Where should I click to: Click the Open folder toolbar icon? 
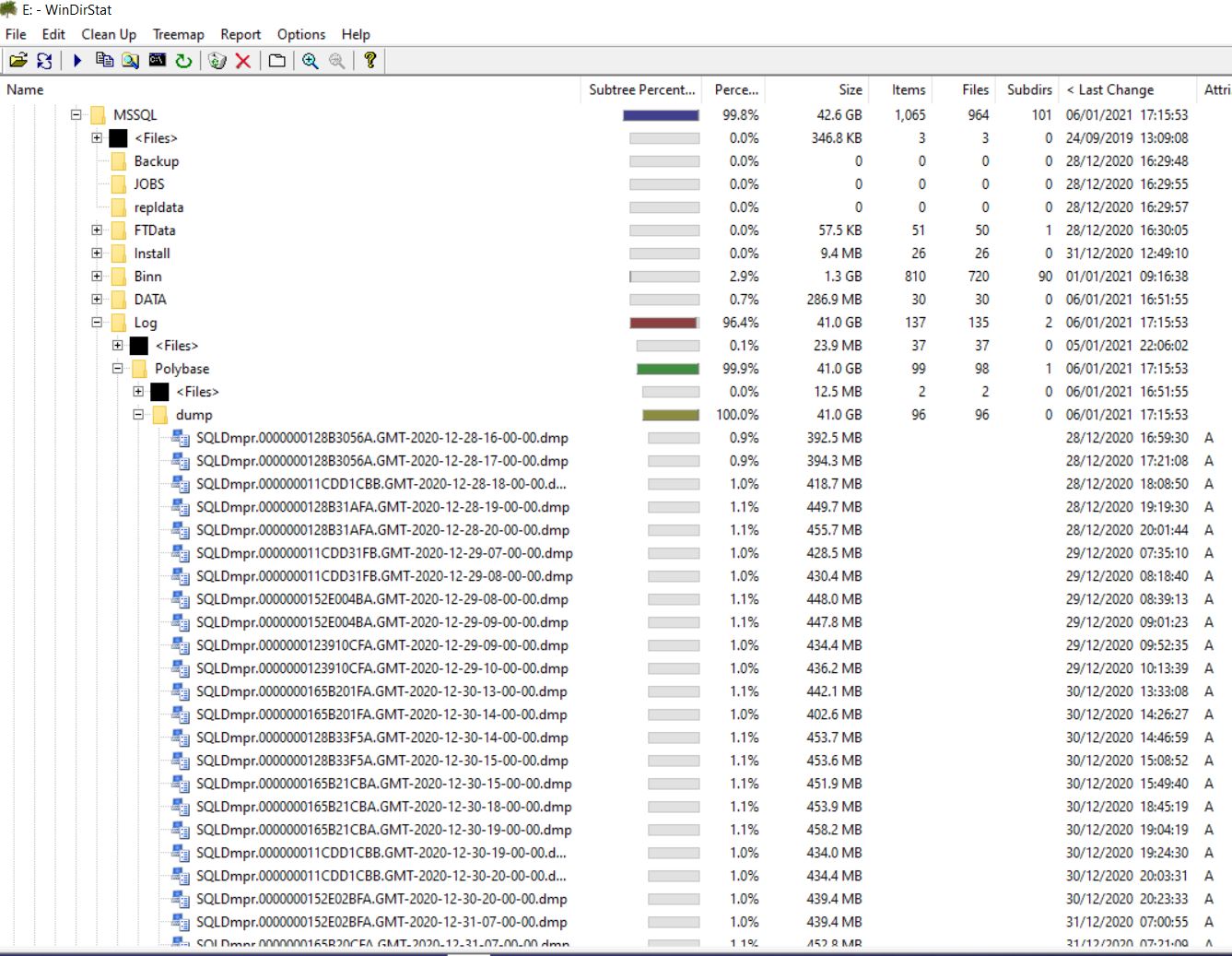pyautogui.click(x=18, y=61)
